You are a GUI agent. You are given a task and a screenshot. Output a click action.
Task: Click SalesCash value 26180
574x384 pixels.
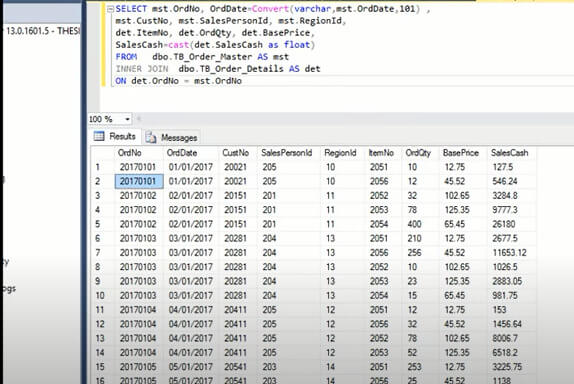(504, 224)
